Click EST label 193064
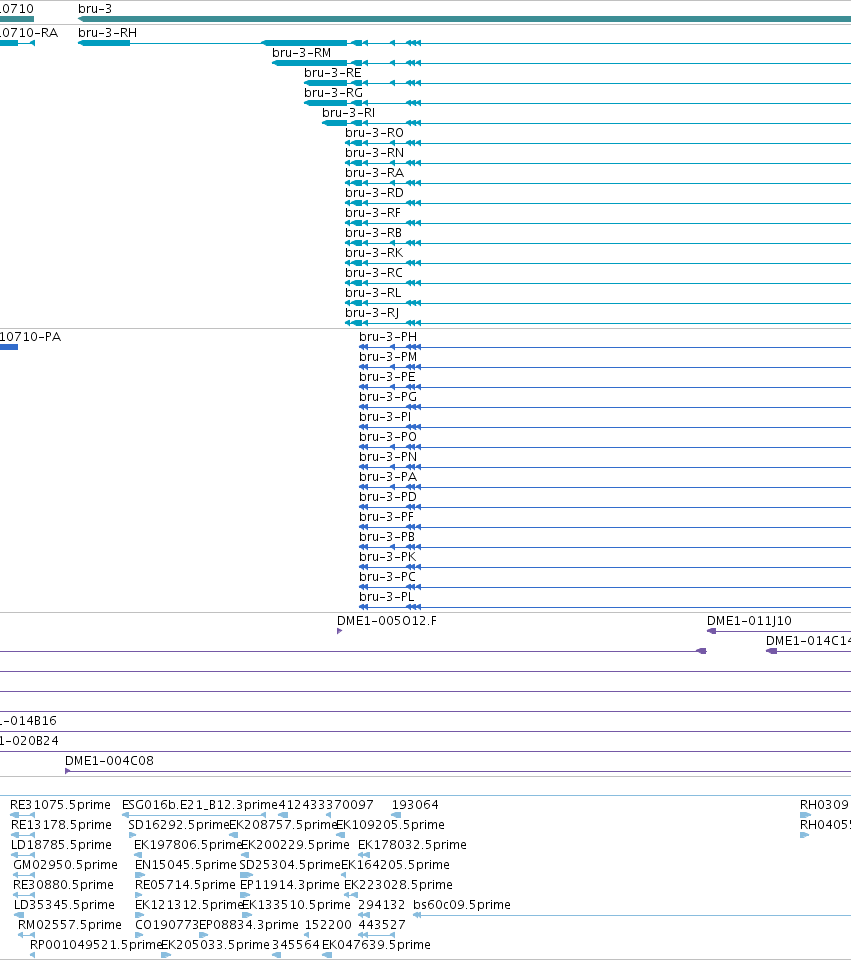Image resolution: width=851 pixels, height=960 pixels. 415,804
